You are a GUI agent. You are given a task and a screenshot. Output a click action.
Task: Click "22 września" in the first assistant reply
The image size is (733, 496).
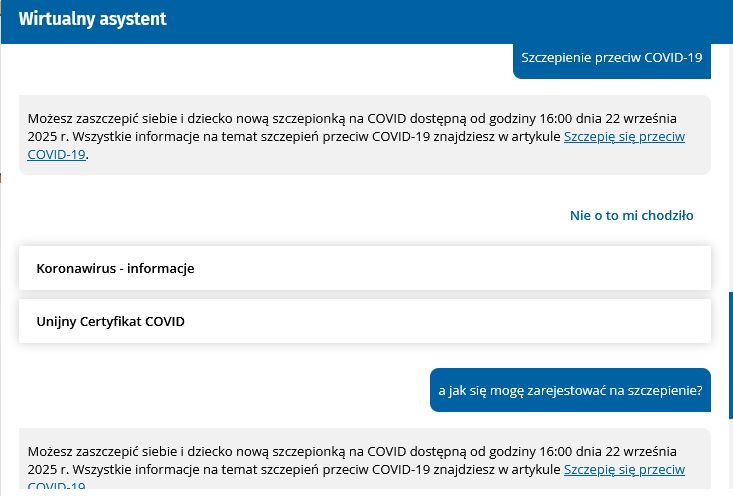642,119
